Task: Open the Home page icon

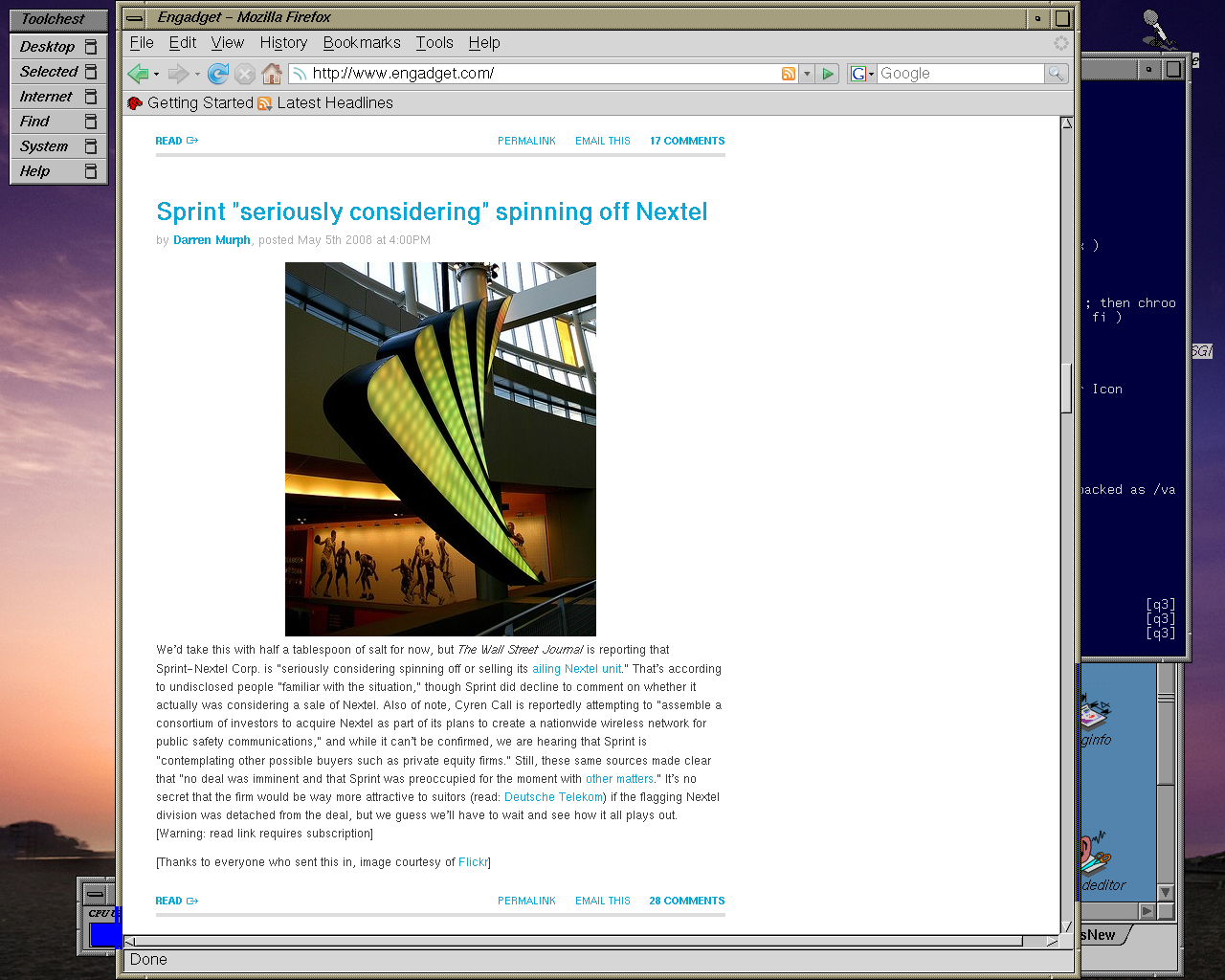Action: 272,74
